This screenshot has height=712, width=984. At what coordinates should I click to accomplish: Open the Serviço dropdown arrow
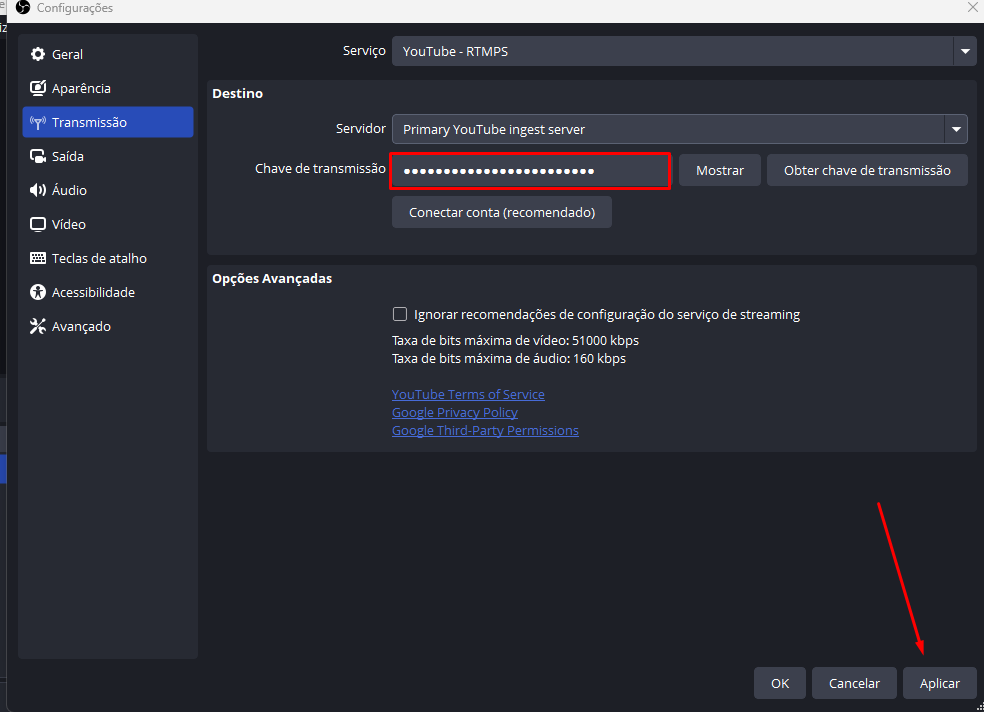pyautogui.click(x=965, y=51)
